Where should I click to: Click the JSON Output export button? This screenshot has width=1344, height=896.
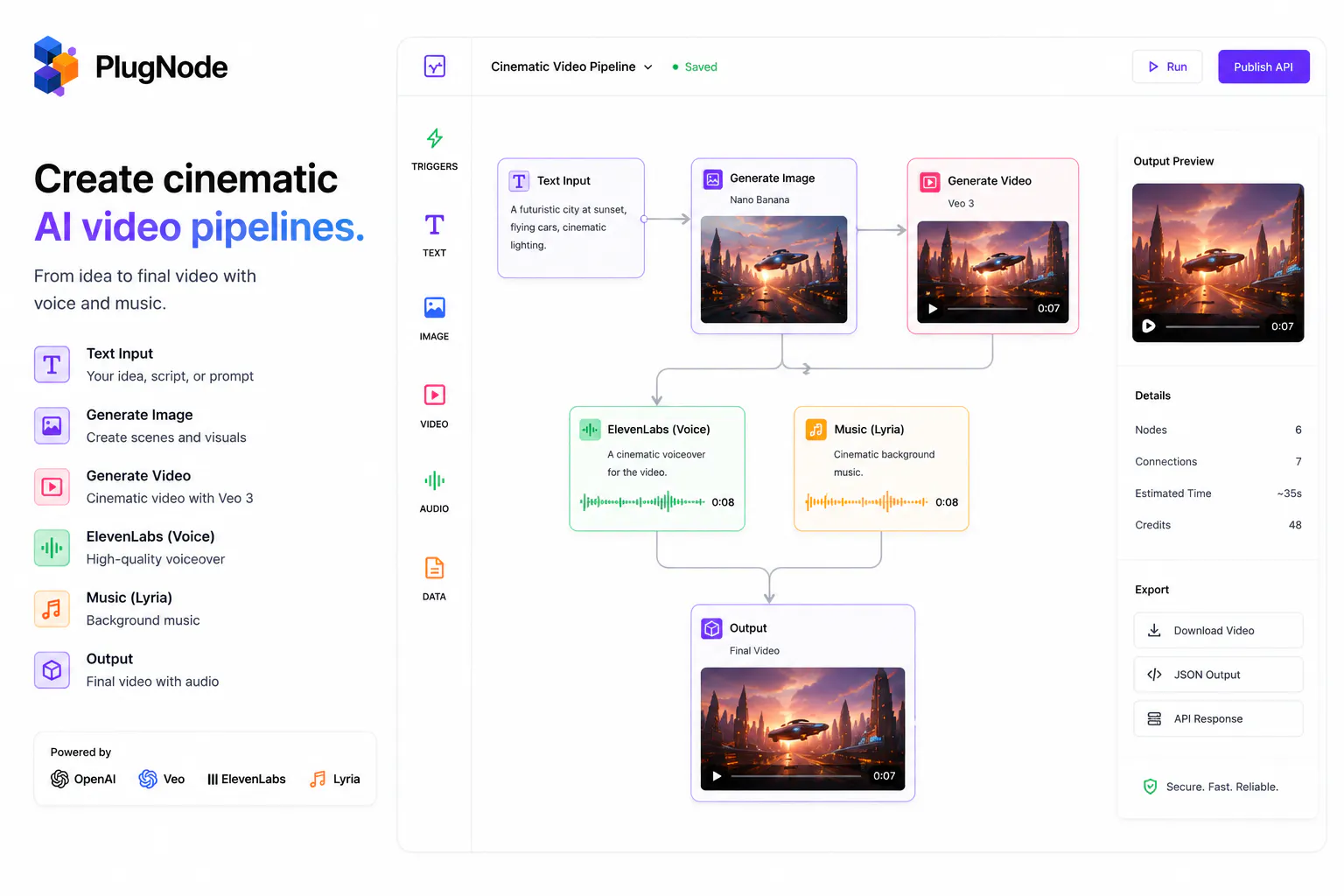(x=1218, y=675)
